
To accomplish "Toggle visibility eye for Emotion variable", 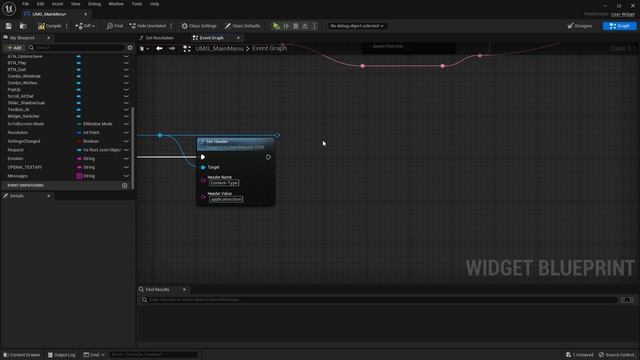I will point(126,158).
